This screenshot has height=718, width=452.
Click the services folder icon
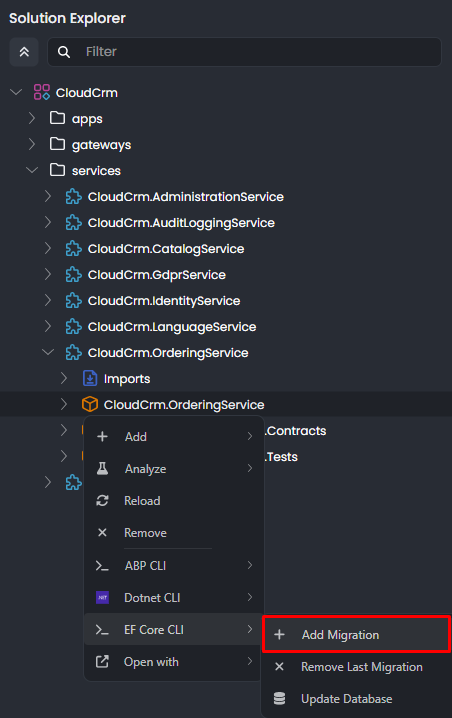pyautogui.click(x=57, y=170)
